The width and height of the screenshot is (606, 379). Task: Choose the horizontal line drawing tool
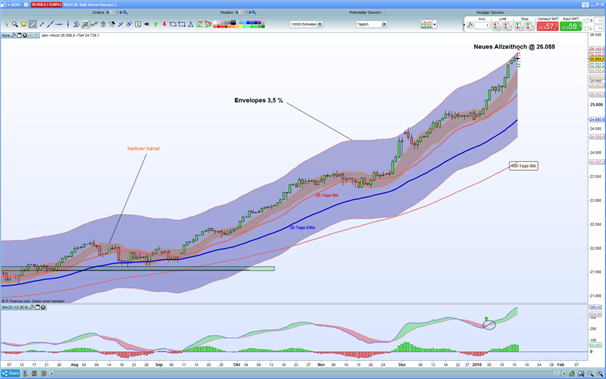point(59,24)
